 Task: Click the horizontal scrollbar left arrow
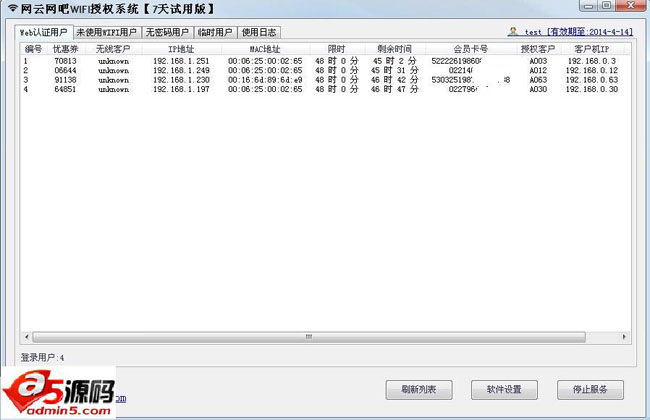[27, 337]
